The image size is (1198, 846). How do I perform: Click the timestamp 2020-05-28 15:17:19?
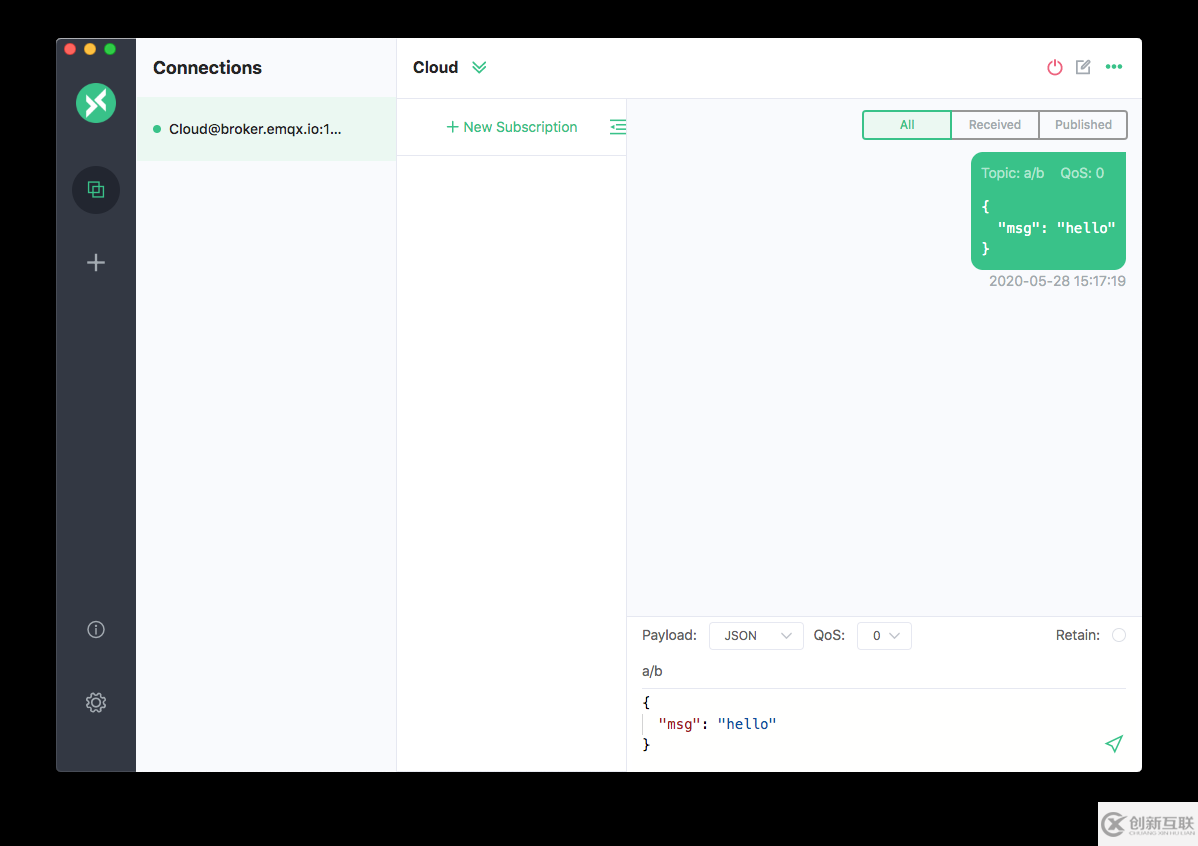(1057, 281)
